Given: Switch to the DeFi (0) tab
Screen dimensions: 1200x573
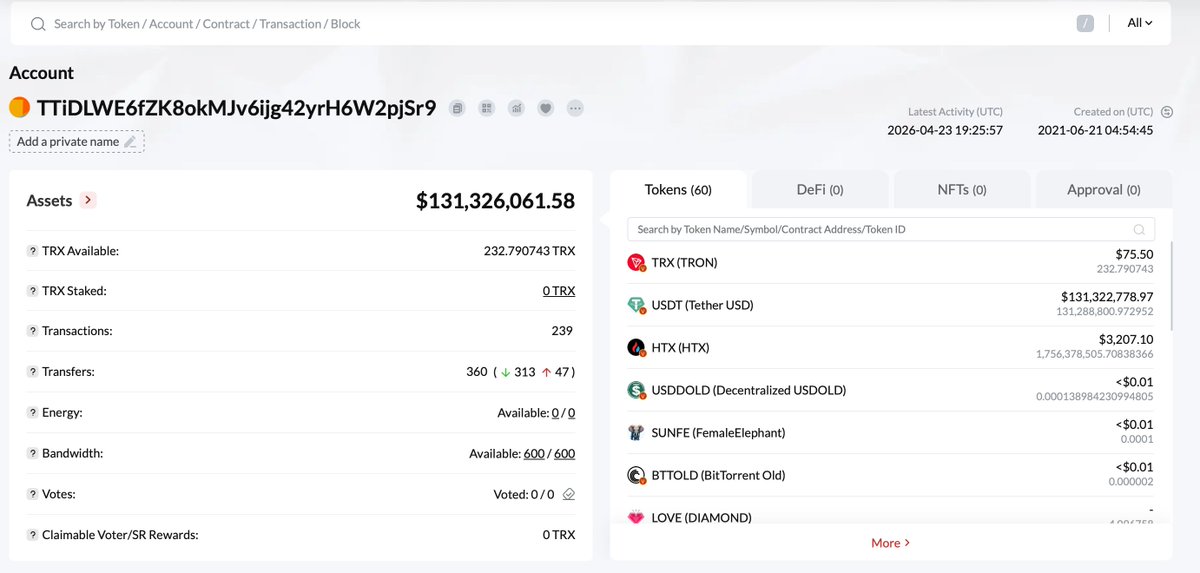Looking at the screenshot, I should click(x=820, y=189).
